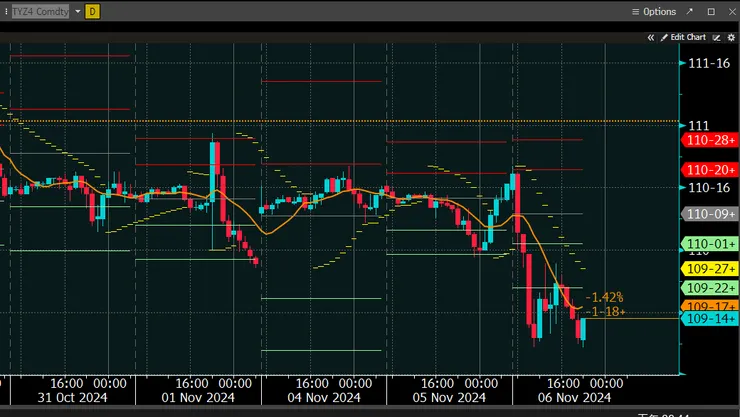The height and width of the screenshot is (417, 740).
Task: Click the 04 Nov 2024 date label
Action: click(x=324, y=398)
